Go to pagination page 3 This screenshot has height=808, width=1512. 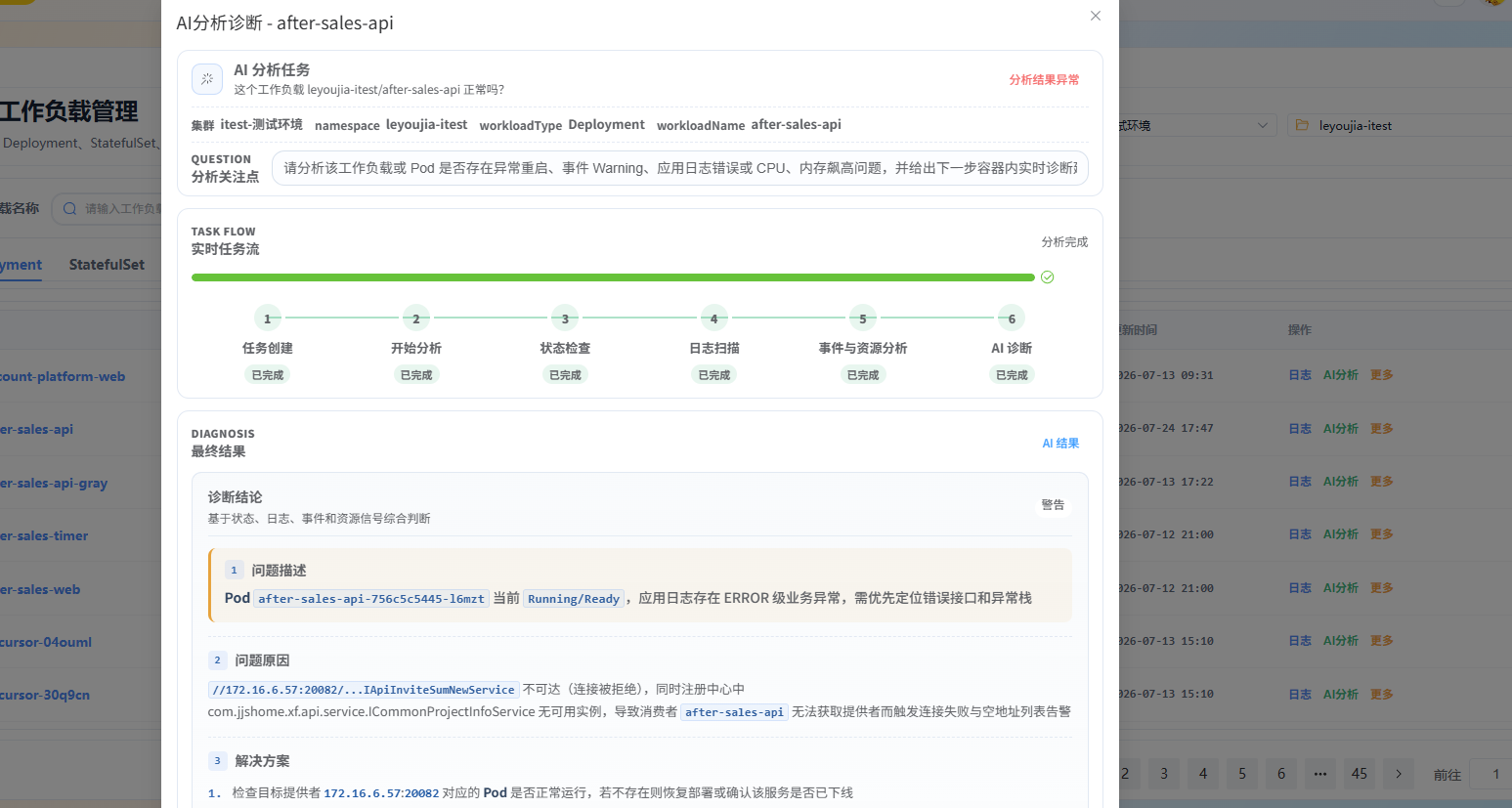pos(1164,774)
